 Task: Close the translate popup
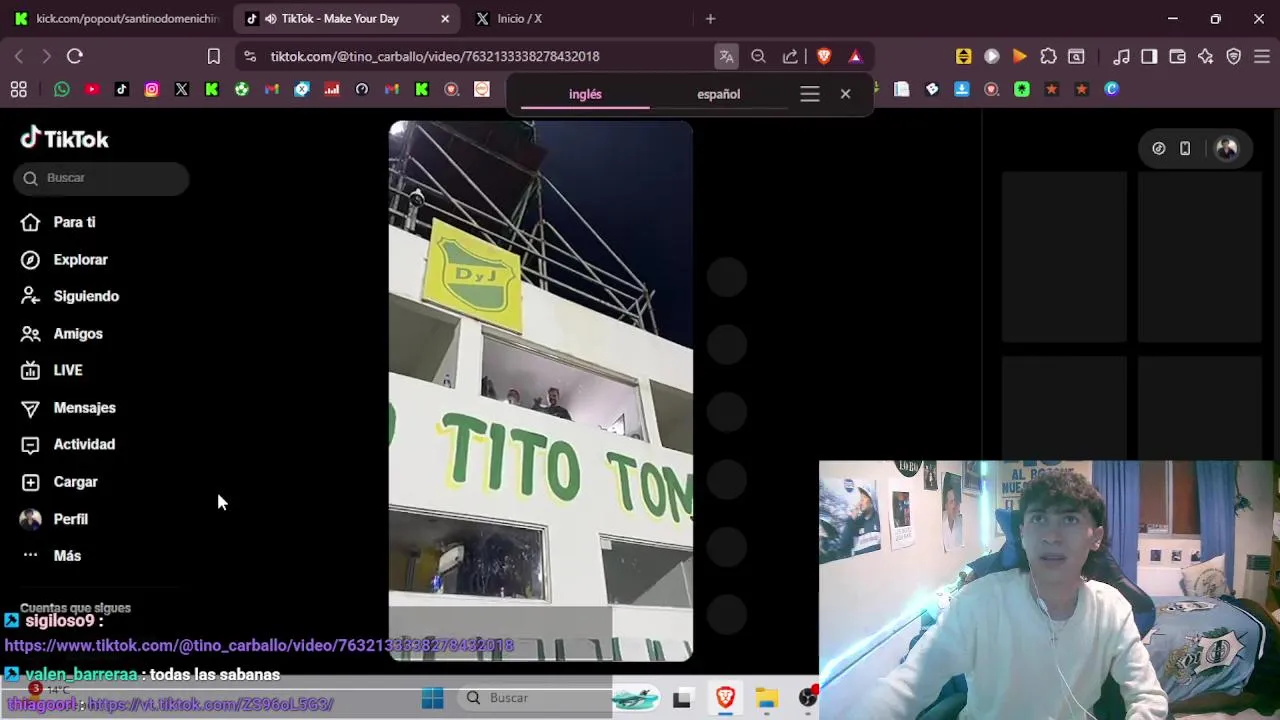point(845,94)
